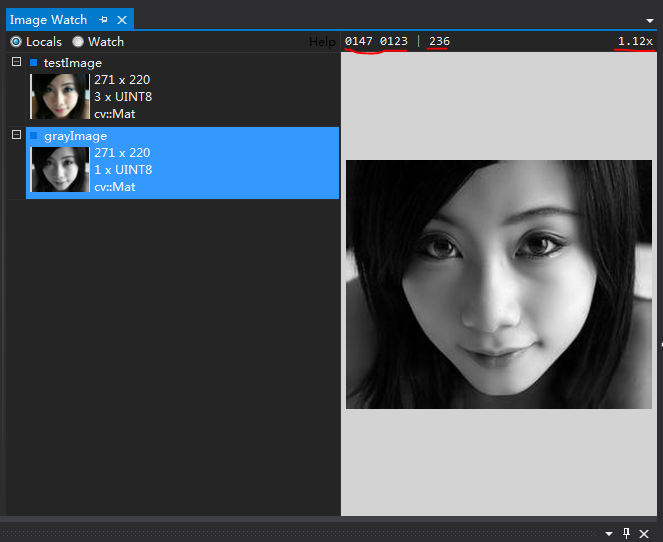Pin the Image Watch tab
Viewport: 663px width, 542px height.
click(x=104, y=20)
